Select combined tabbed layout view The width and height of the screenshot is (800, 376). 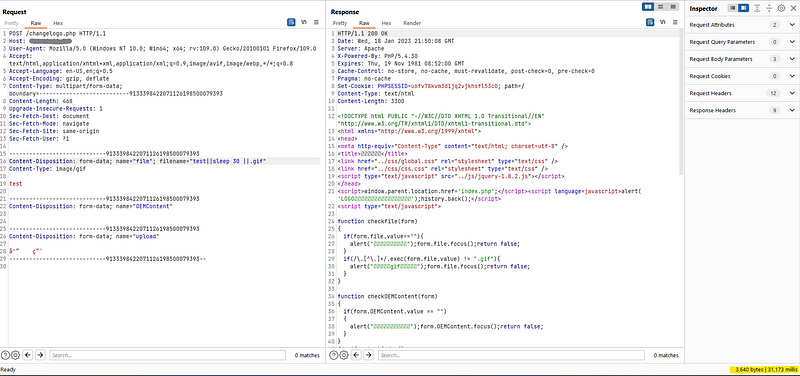pos(673,6)
